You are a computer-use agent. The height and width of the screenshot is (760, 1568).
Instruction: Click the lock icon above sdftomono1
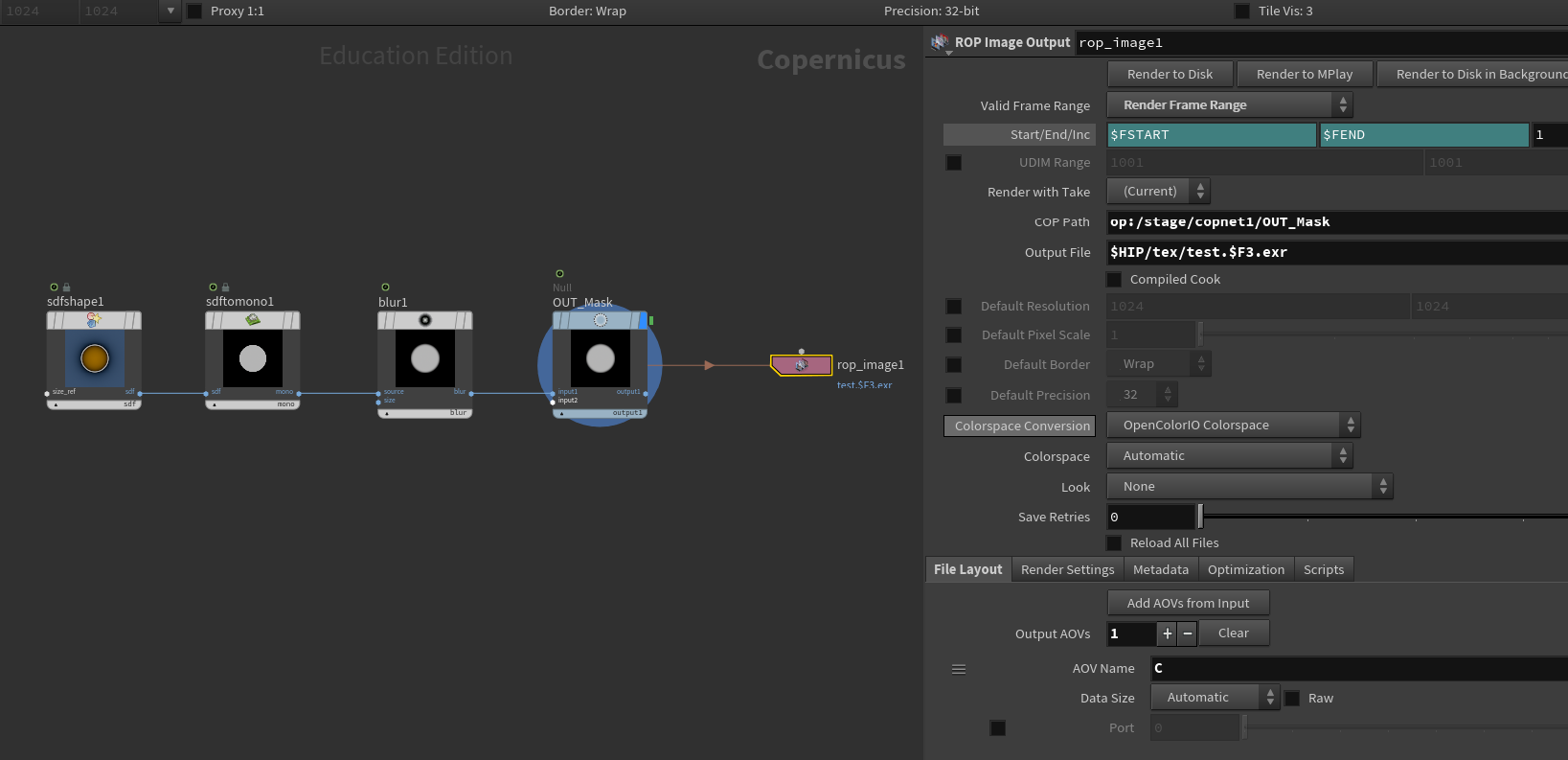click(x=226, y=288)
